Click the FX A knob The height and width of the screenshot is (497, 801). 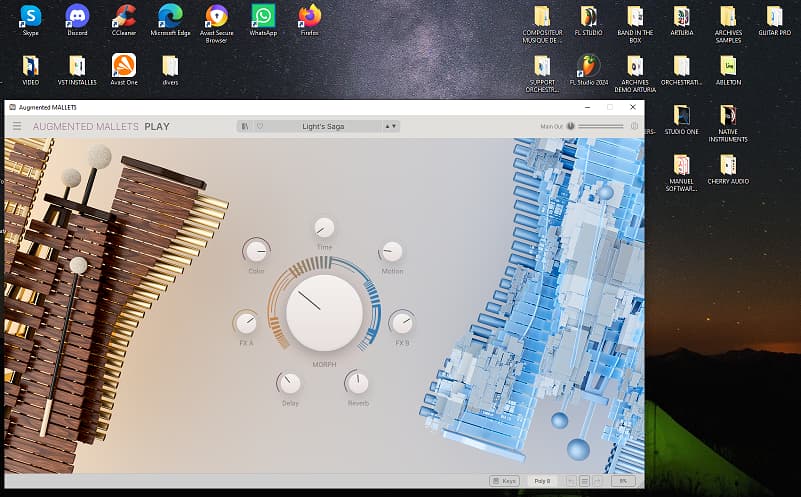[246, 322]
